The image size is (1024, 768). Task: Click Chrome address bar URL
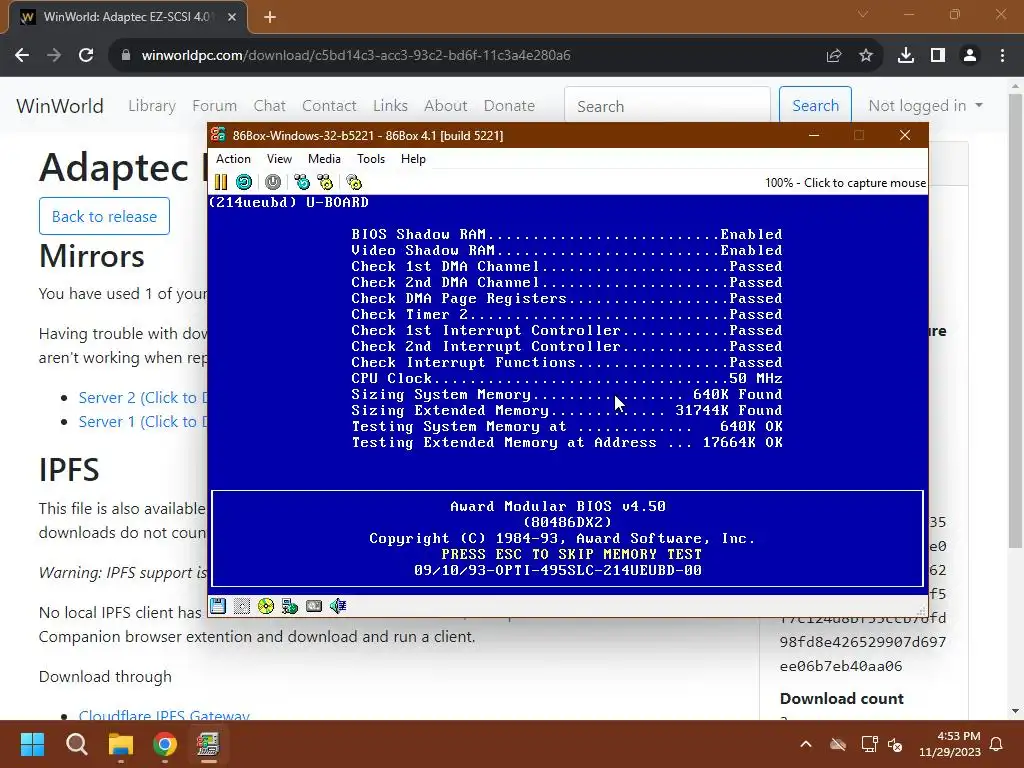click(356, 56)
